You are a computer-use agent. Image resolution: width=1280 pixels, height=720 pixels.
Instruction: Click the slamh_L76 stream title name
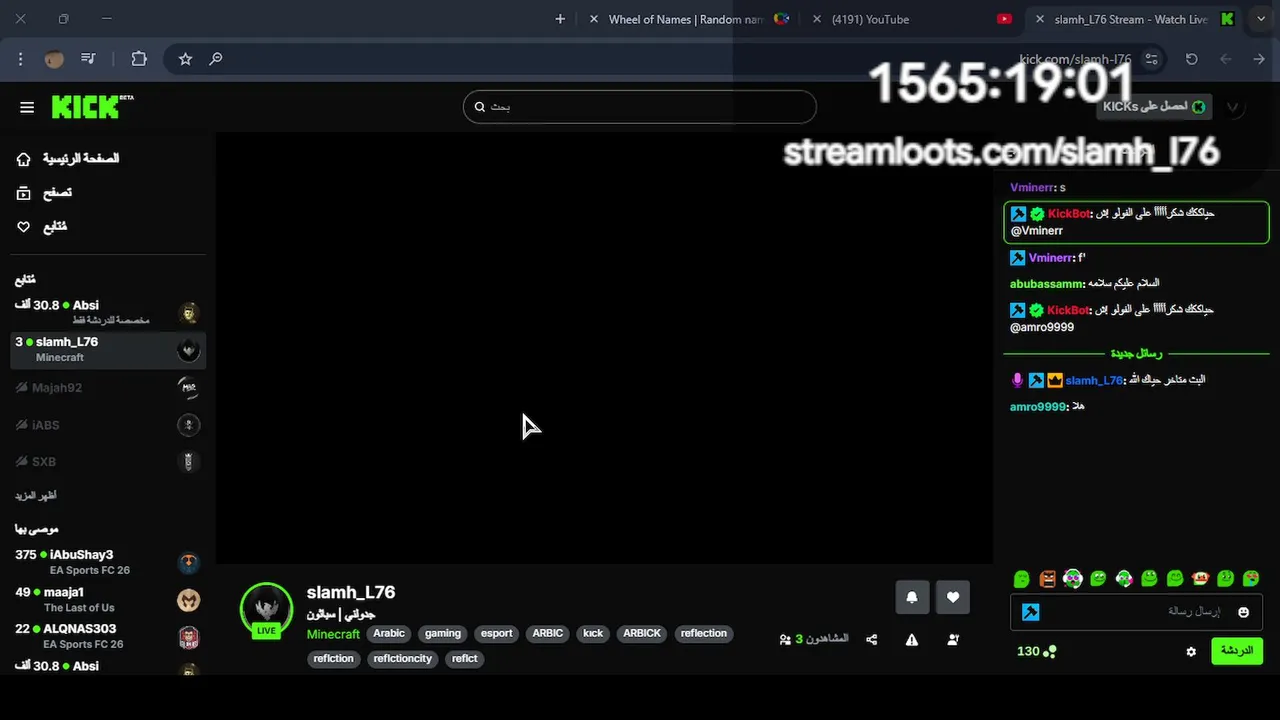click(351, 592)
